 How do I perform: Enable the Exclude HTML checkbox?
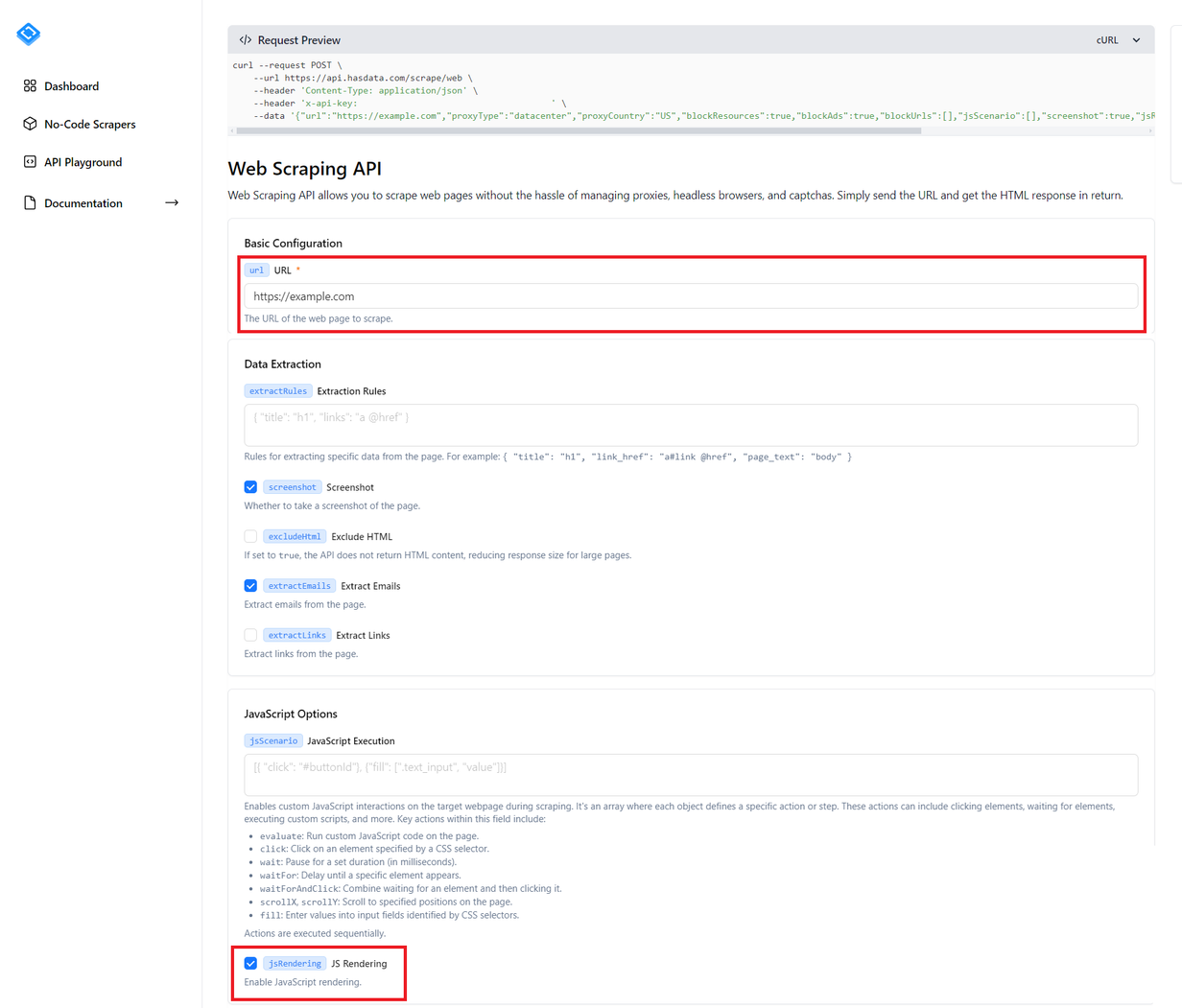point(250,536)
